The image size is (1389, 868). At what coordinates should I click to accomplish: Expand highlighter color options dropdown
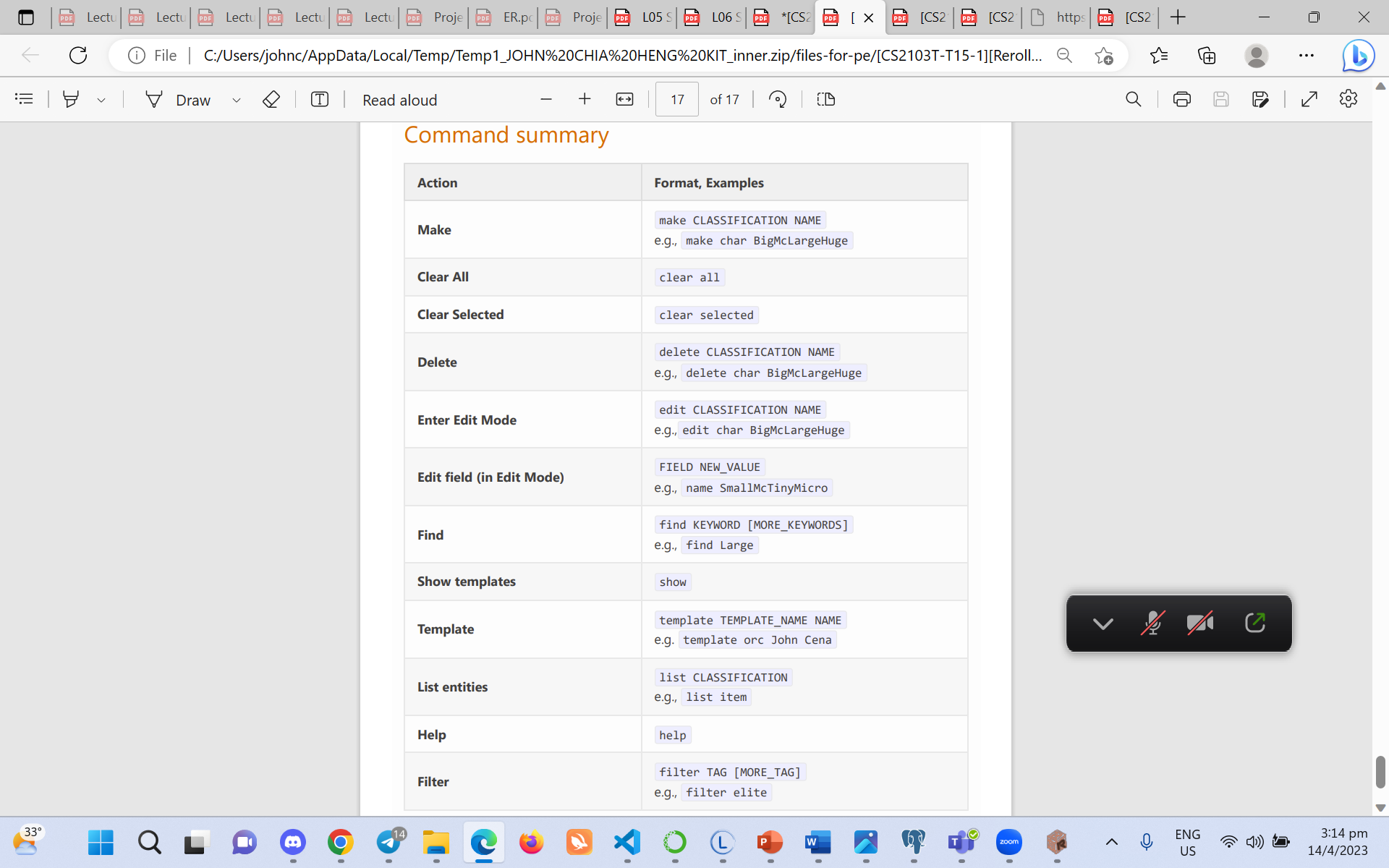tap(101, 100)
